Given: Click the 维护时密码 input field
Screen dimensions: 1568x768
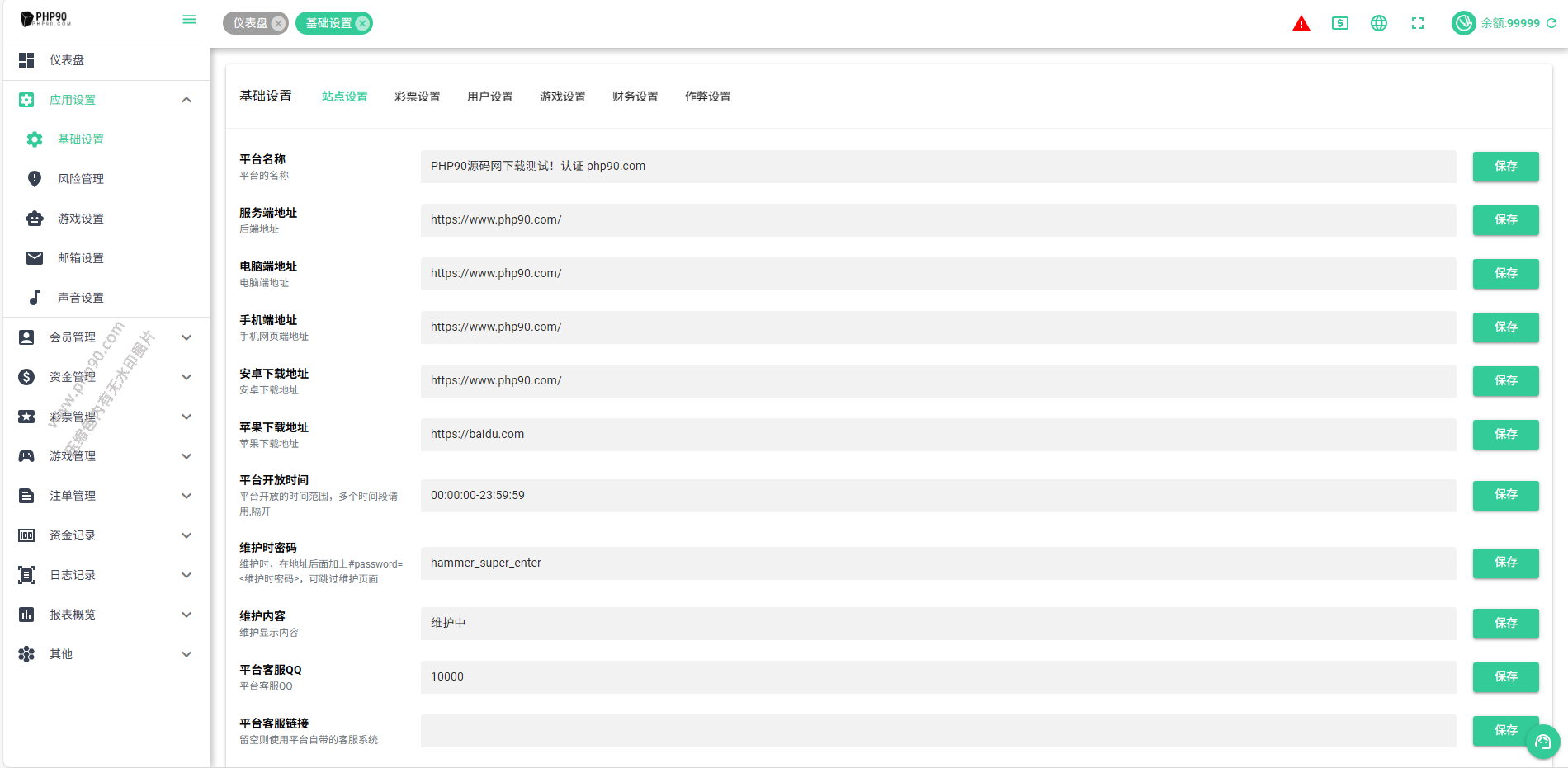Looking at the screenshot, I should click(x=937, y=563).
